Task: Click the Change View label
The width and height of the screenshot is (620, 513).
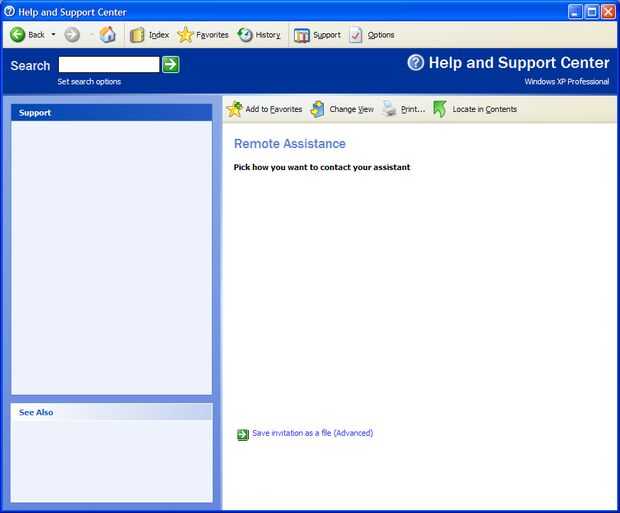Action: (x=352, y=109)
